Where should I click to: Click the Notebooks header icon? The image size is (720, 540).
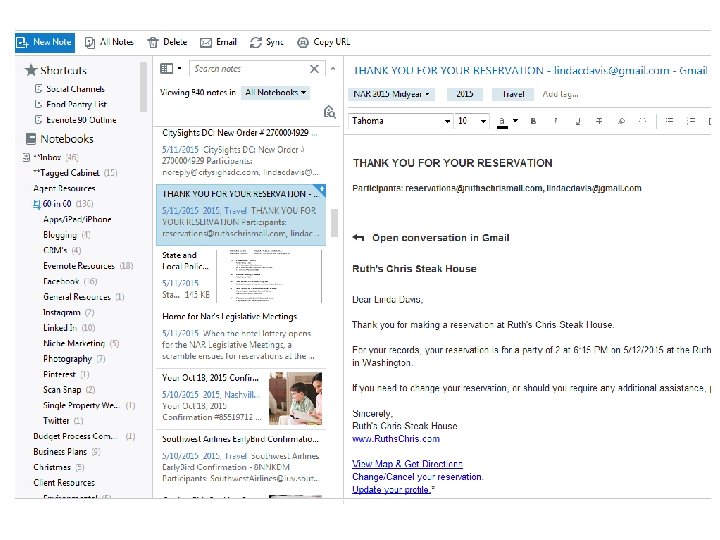tap(31, 139)
